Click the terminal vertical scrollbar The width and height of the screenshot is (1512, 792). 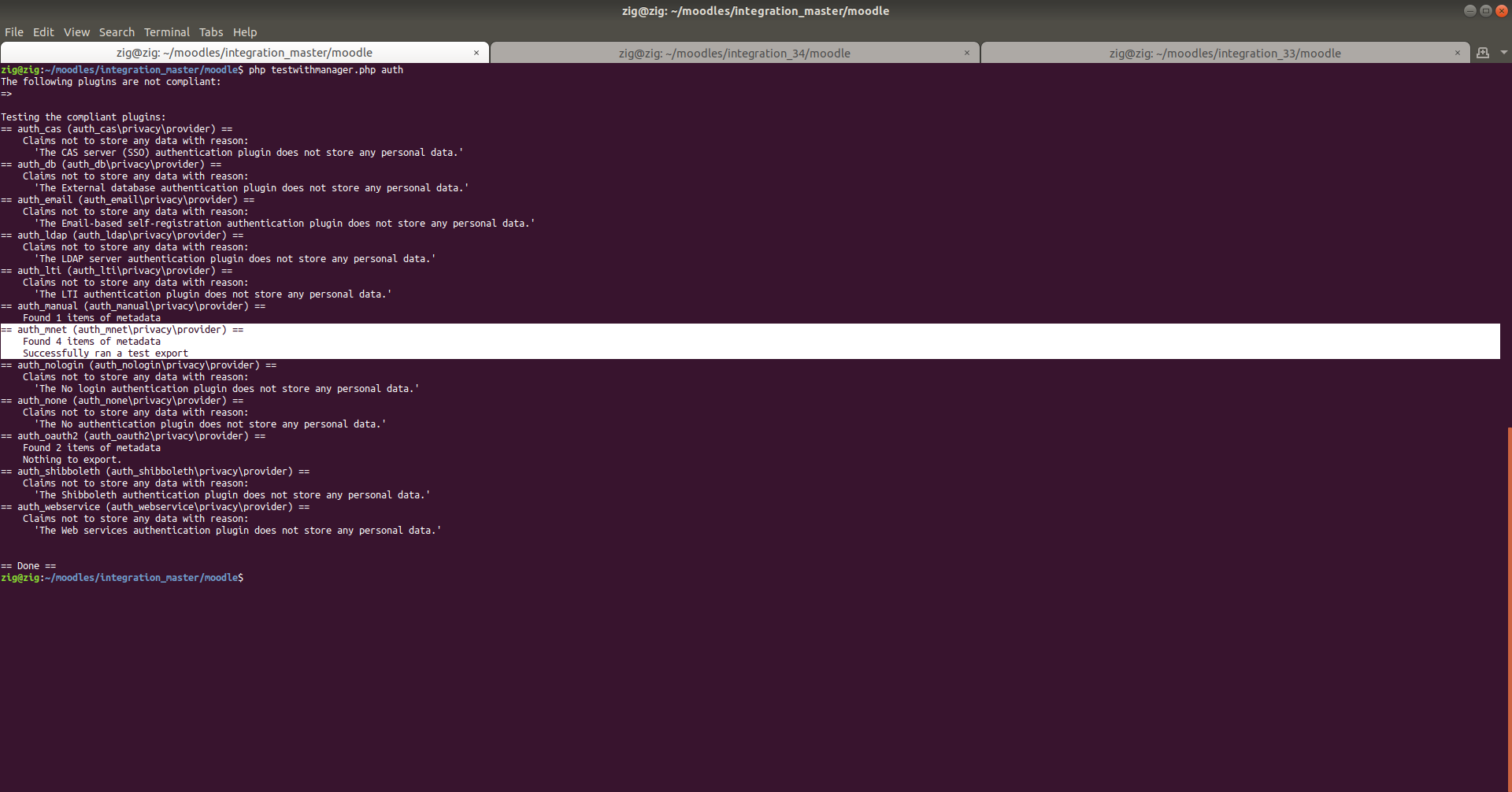[x=1509, y=609]
